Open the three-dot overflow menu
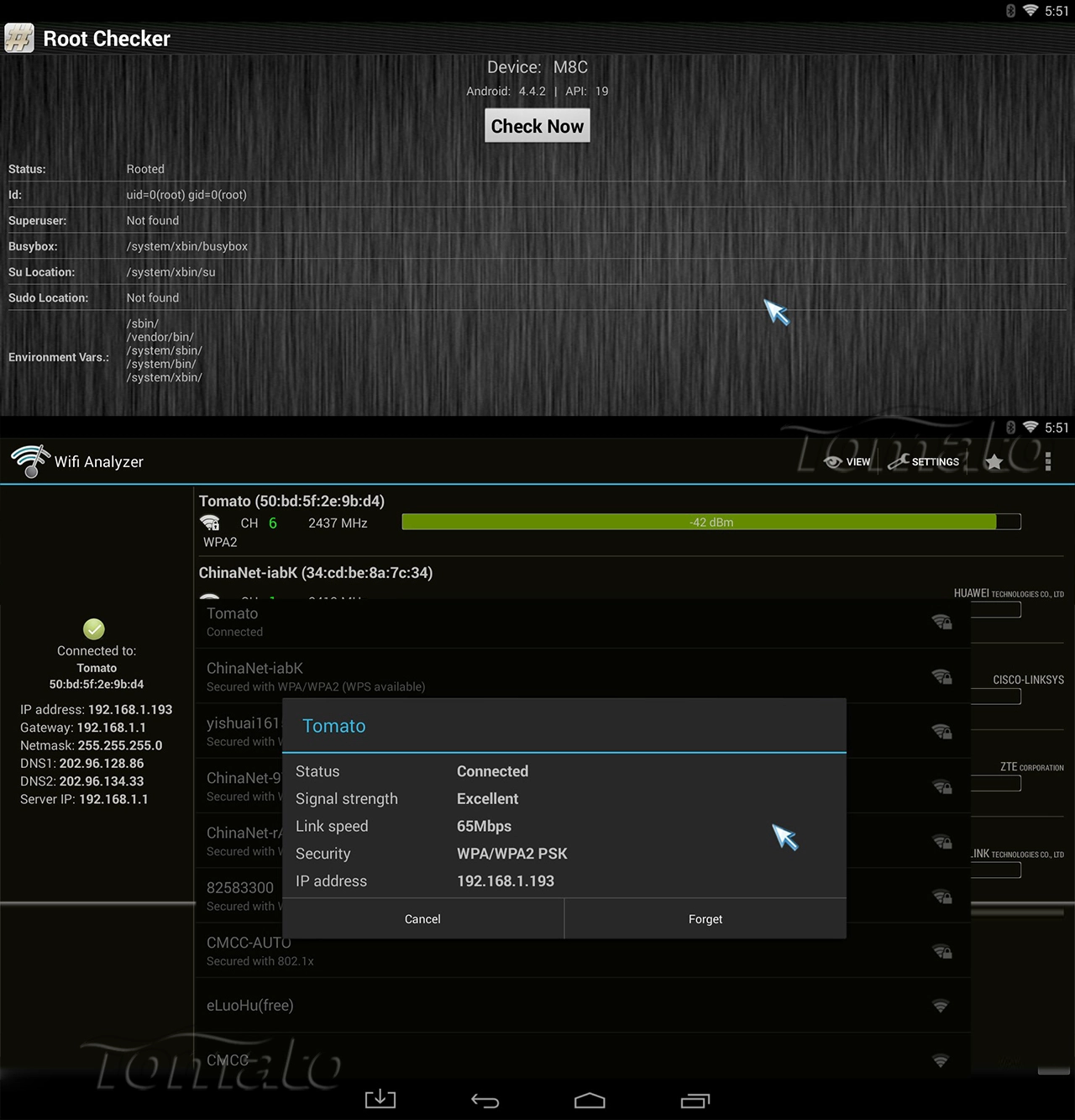Image resolution: width=1075 pixels, height=1120 pixels. pyautogui.click(x=1047, y=461)
